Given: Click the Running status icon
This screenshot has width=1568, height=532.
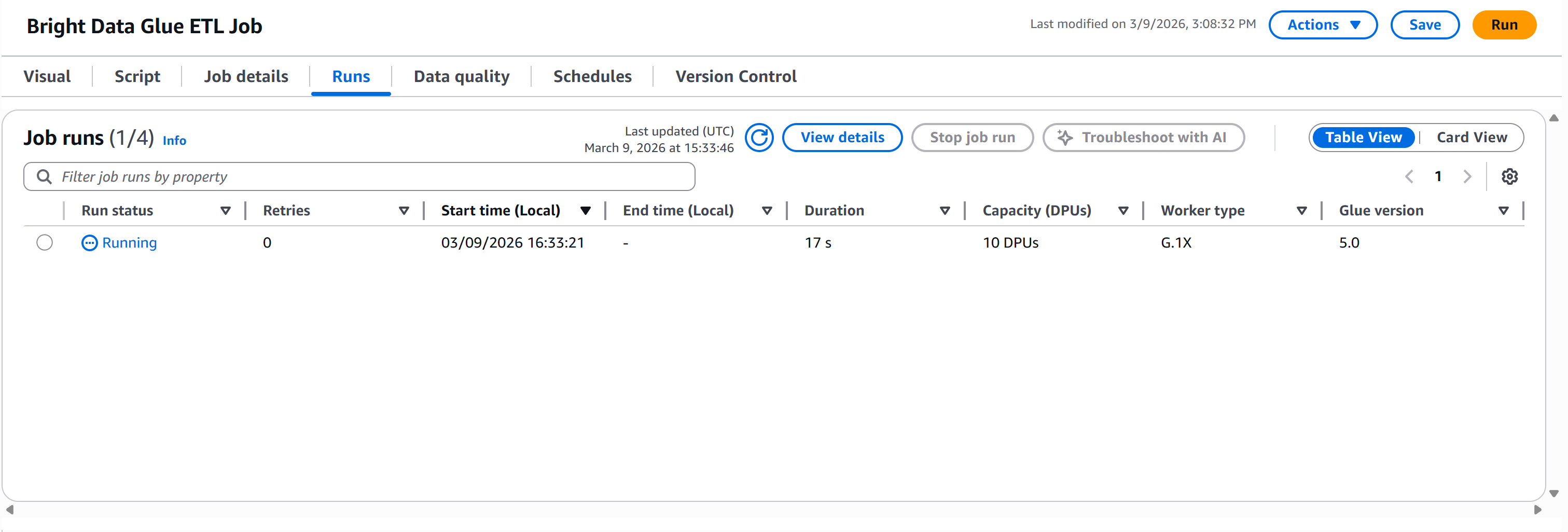Looking at the screenshot, I should (90, 243).
